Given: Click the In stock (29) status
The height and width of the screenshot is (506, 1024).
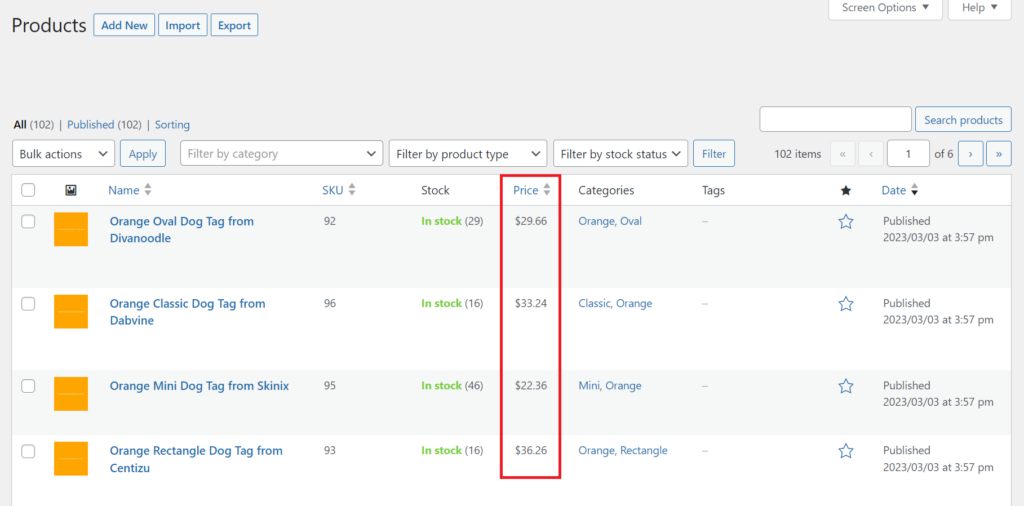Looking at the screenshot, I should click(452, 221).
